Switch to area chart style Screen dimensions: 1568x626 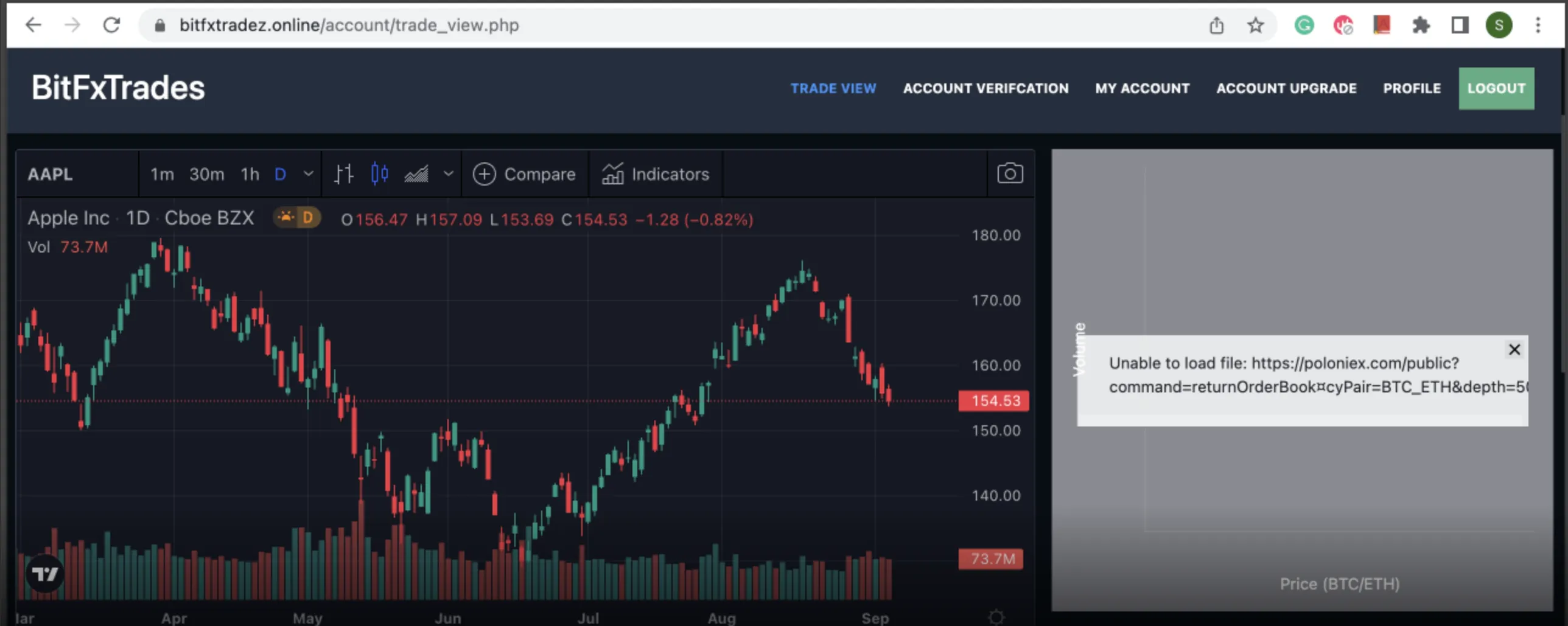click(x=416, y=174)
